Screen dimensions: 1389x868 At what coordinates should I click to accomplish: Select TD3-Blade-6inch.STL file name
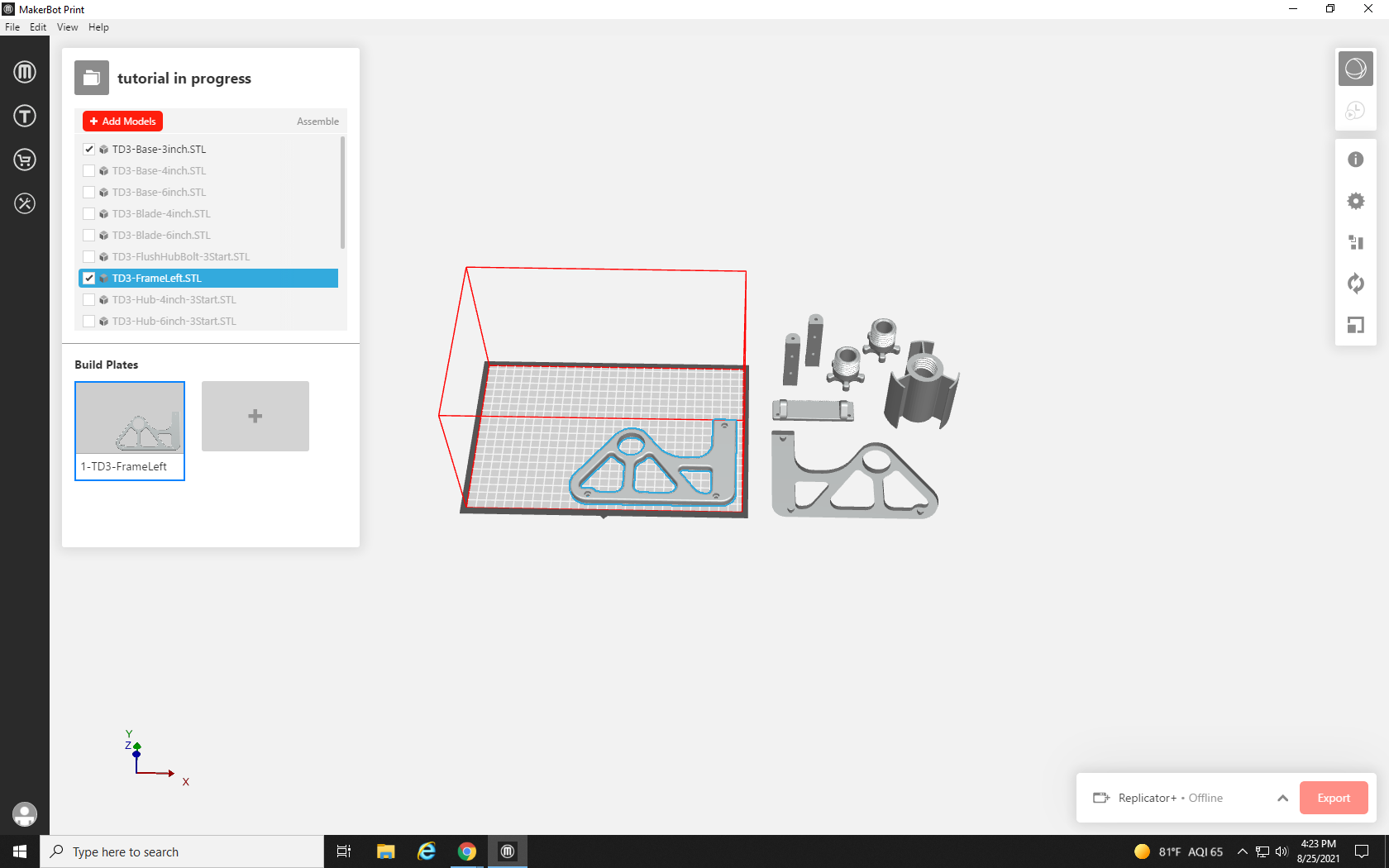click(x=161, y=236)
